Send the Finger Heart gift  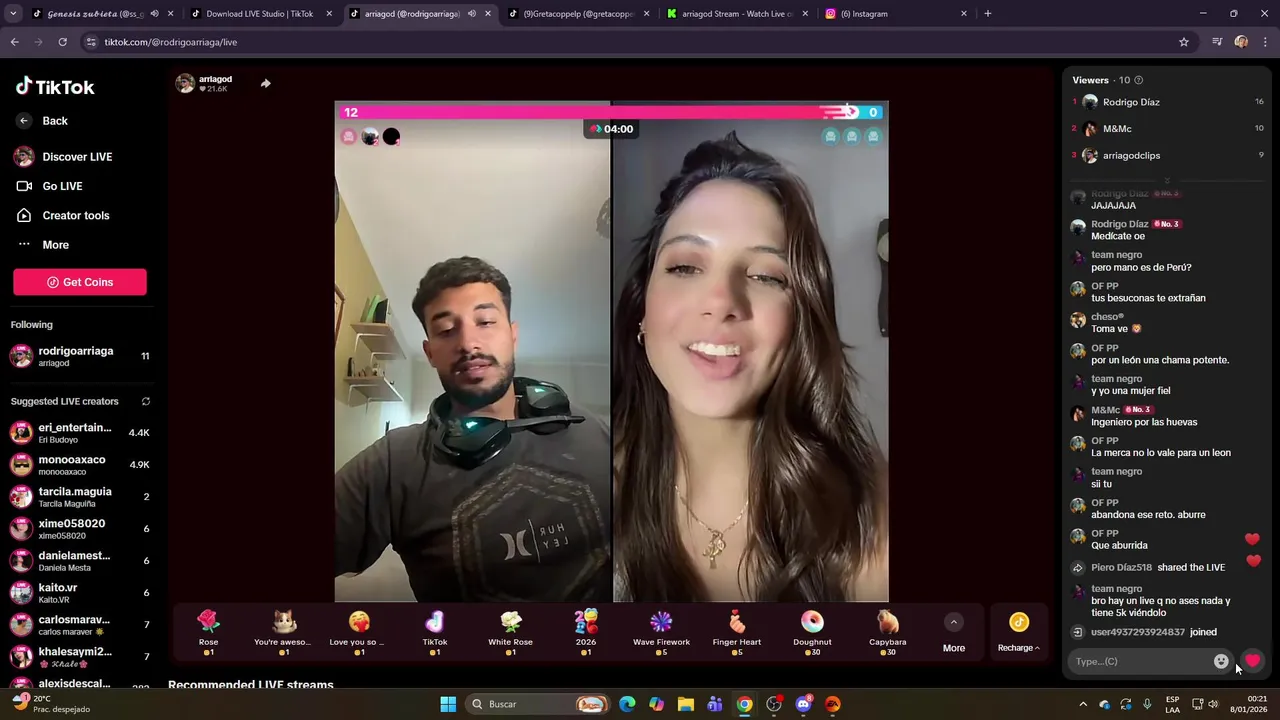click(x=737, y=632)
